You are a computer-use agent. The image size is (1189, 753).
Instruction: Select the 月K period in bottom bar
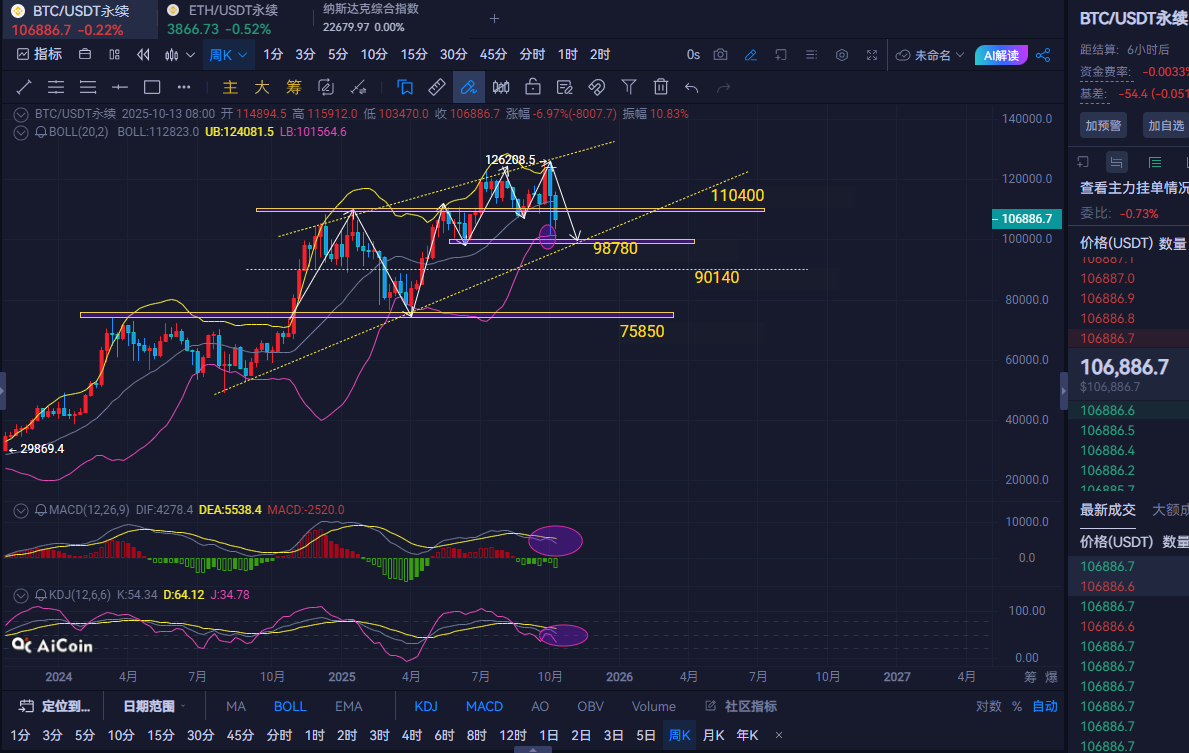pyautogui.click(x=714, y=735)
